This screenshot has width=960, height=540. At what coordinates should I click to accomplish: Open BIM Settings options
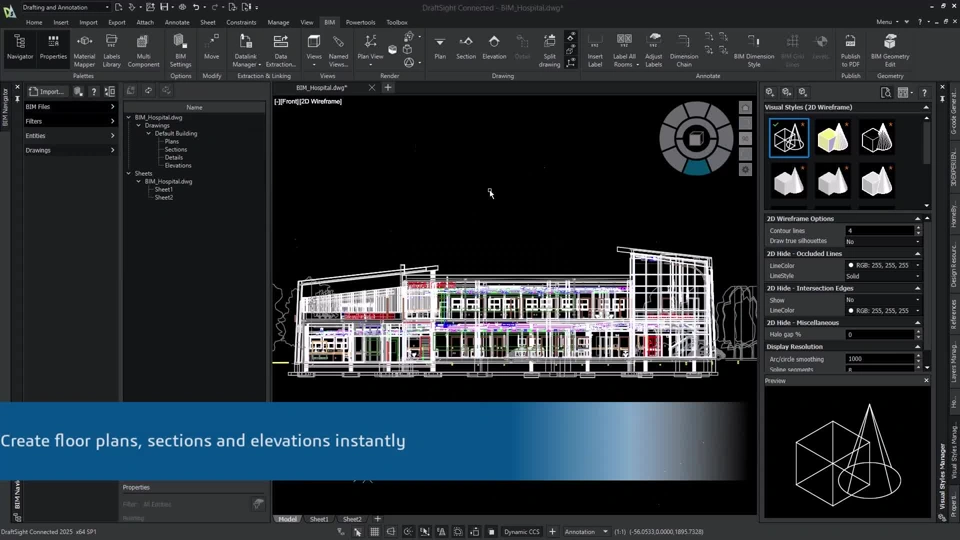click(180, 46)
